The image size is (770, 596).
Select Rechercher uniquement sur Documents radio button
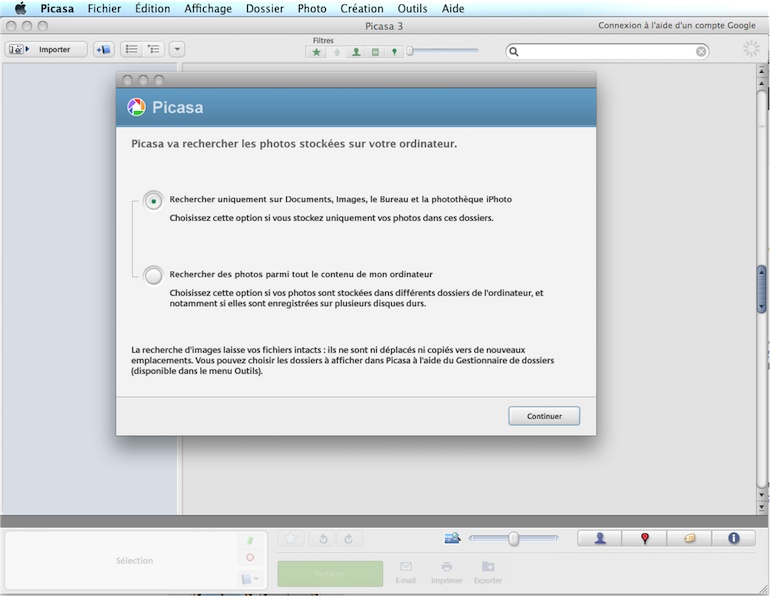153,201
